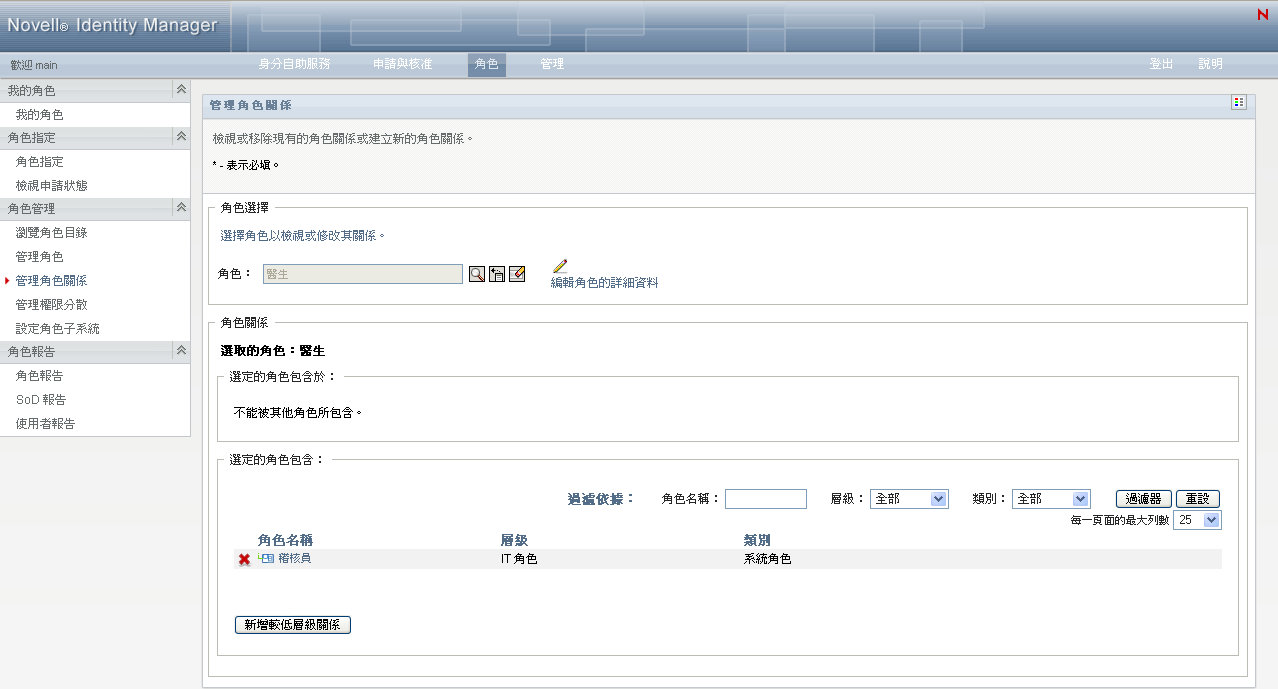Collapse the 角色管理 sidebar section

point(181,208)
